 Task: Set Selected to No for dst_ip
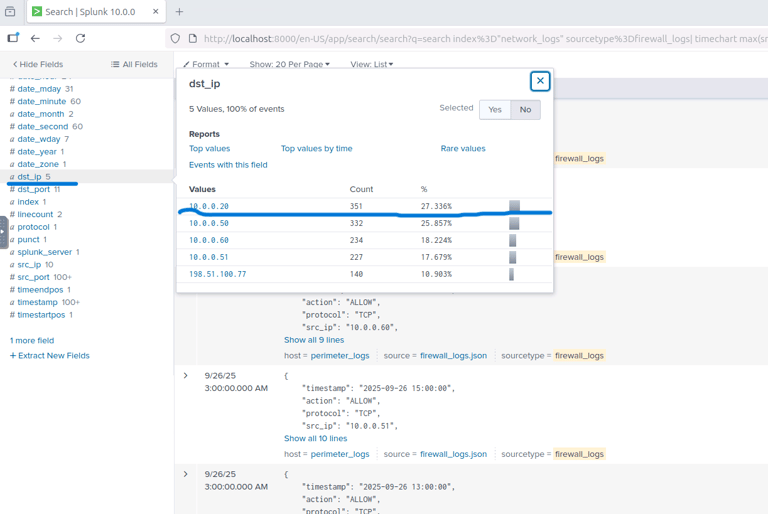click(x=525, y=110)
